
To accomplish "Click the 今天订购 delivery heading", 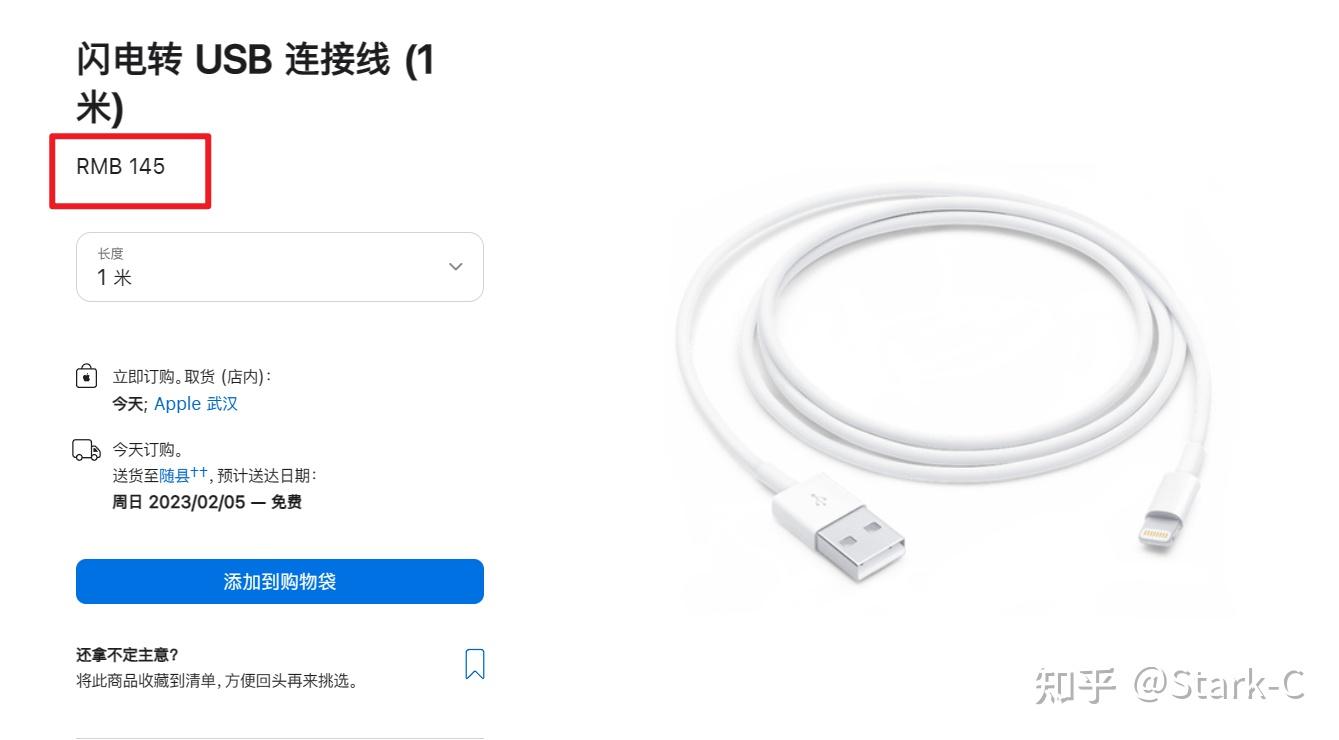I will (x=147, y=450).
